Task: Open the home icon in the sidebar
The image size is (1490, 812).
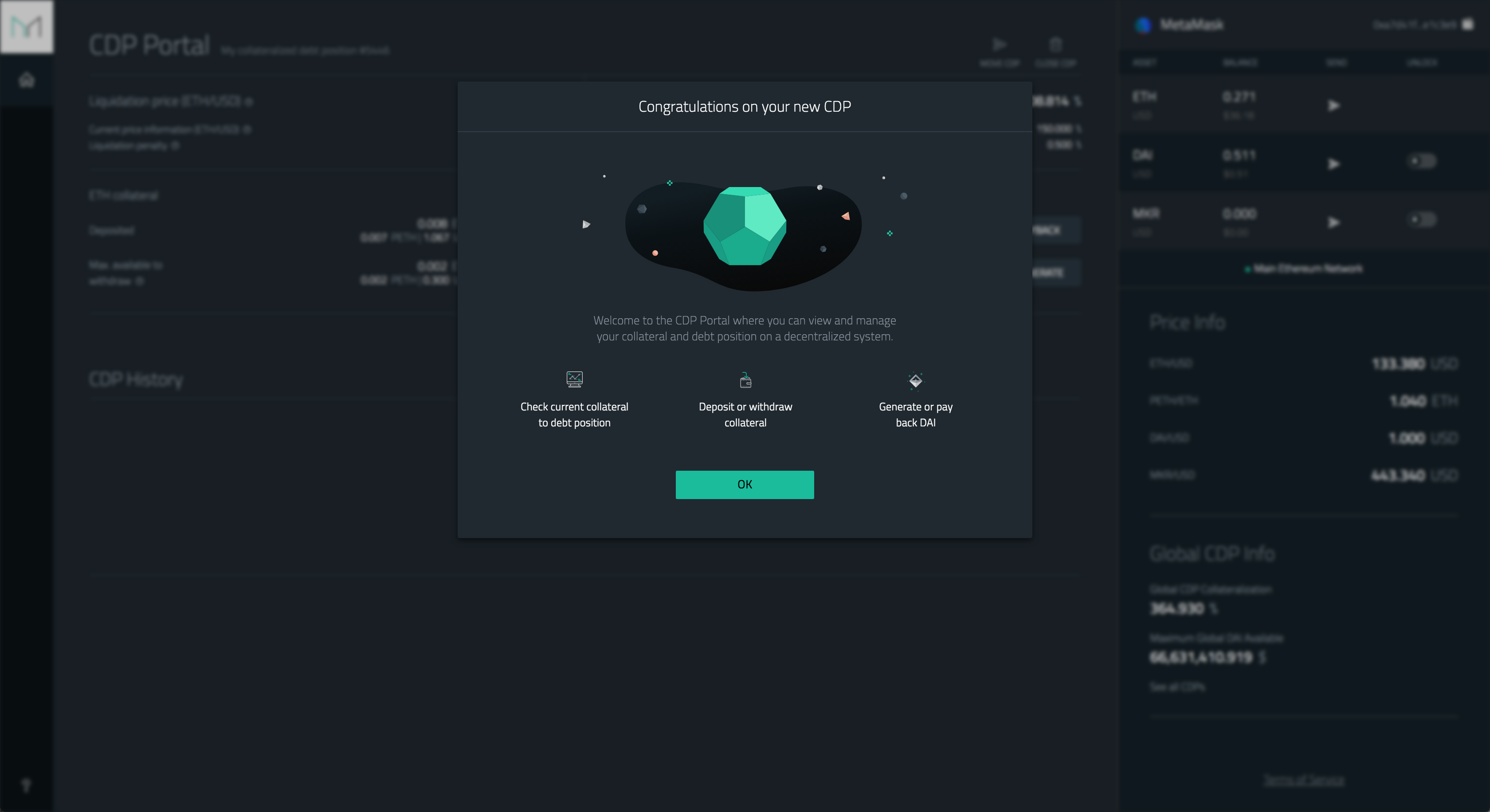Action: pos(27,80)
